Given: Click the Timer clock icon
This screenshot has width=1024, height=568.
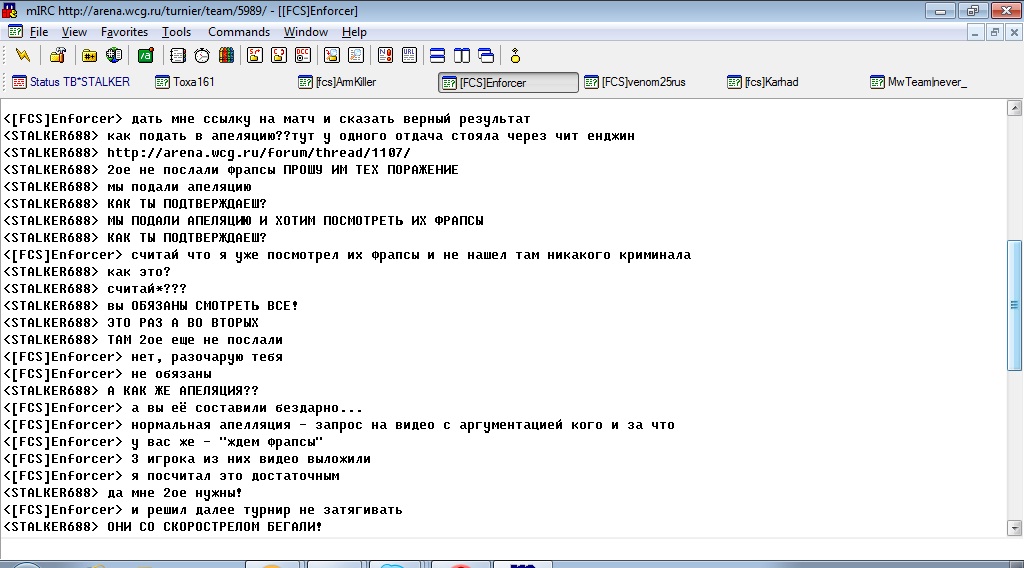Looking at the screenshot, I should coord(202,55).
